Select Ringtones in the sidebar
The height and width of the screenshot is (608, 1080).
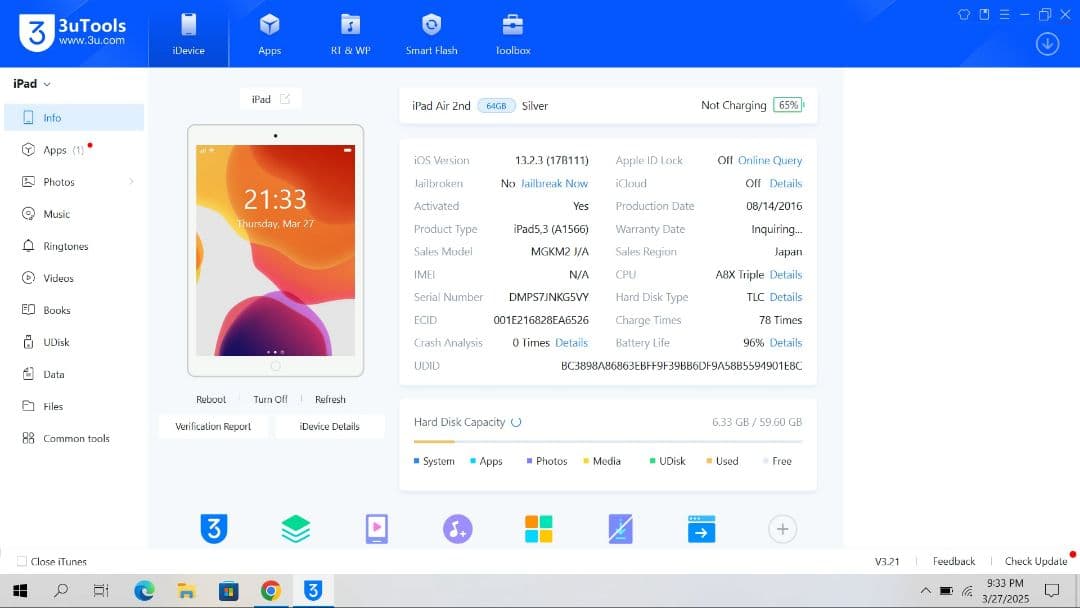(65, 246)
